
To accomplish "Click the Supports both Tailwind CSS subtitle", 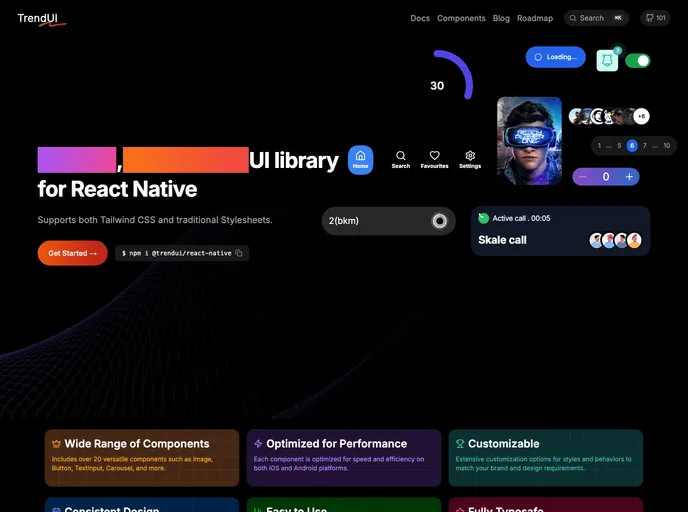I will click(155, 220).
